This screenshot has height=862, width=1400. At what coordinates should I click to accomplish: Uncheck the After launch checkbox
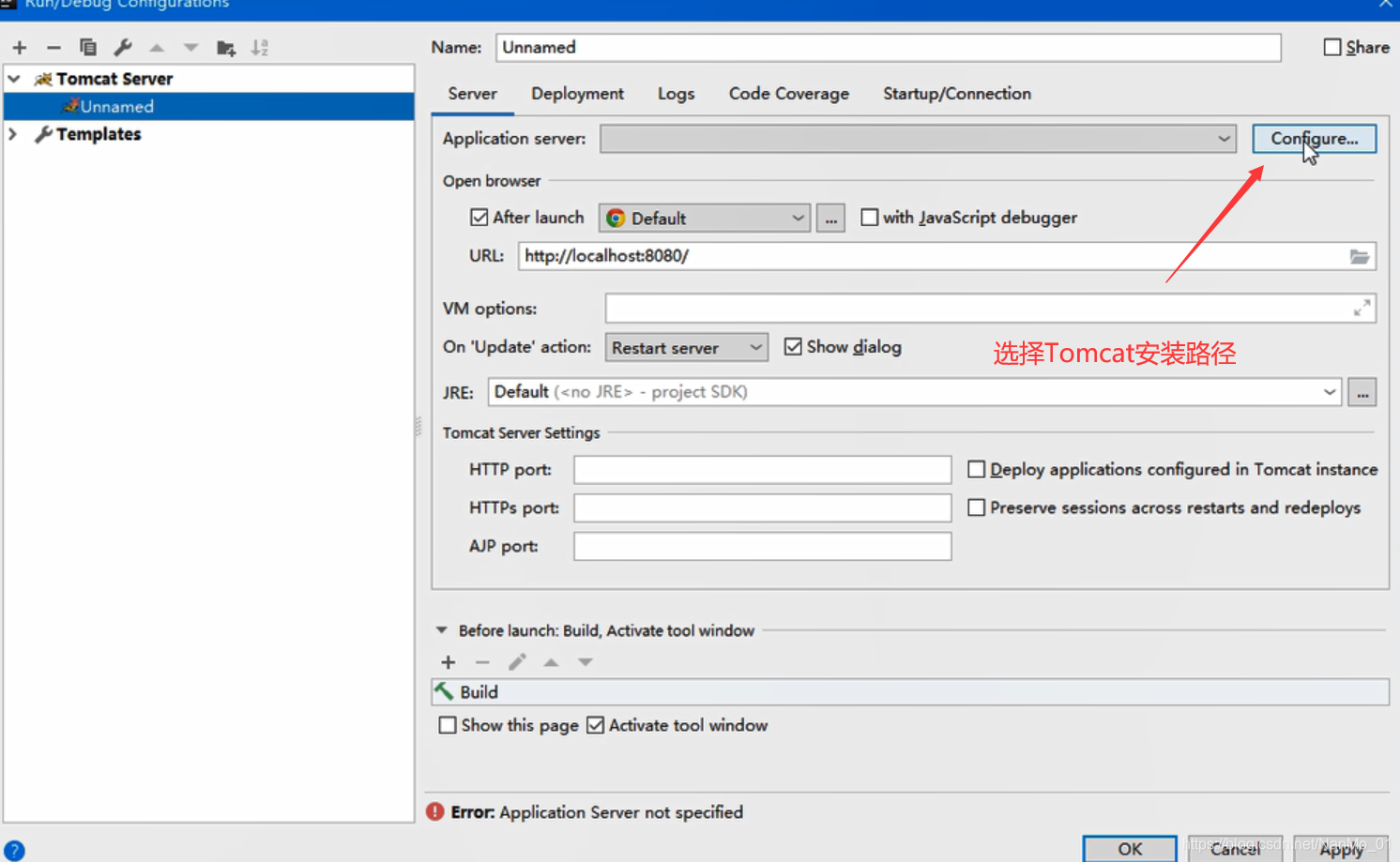point(479,218)
